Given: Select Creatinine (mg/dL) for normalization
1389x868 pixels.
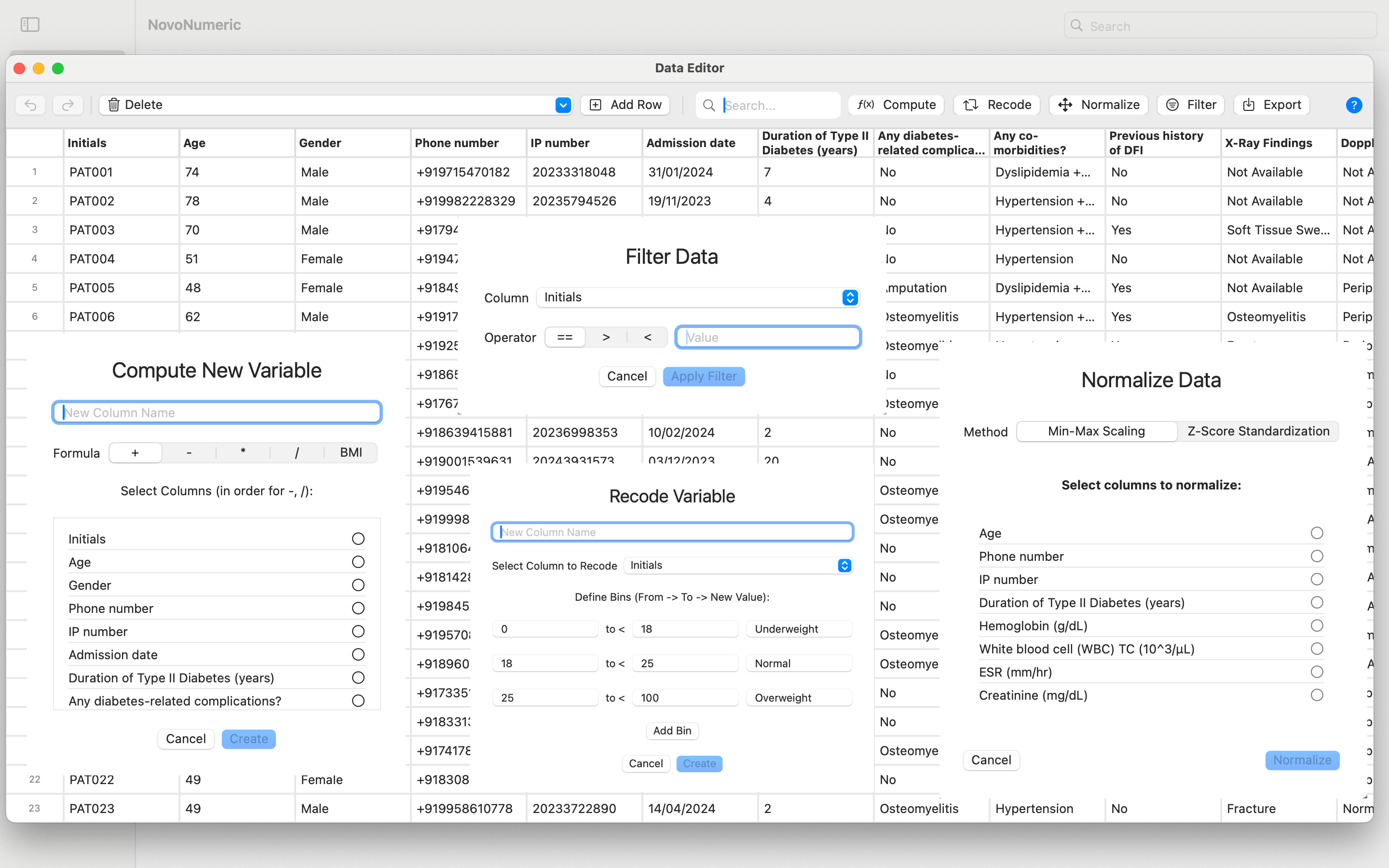Looking at the screenshot, I should pyautogui.click(x=1316, y=695).
